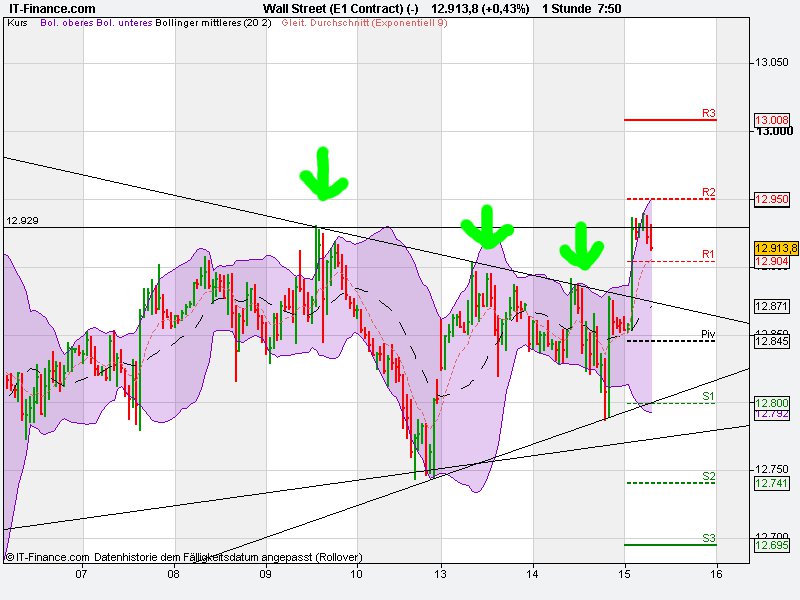800x600 pixels.
Task: Click the R2 resistance level marker 12.950
Action: click(771, 199)
